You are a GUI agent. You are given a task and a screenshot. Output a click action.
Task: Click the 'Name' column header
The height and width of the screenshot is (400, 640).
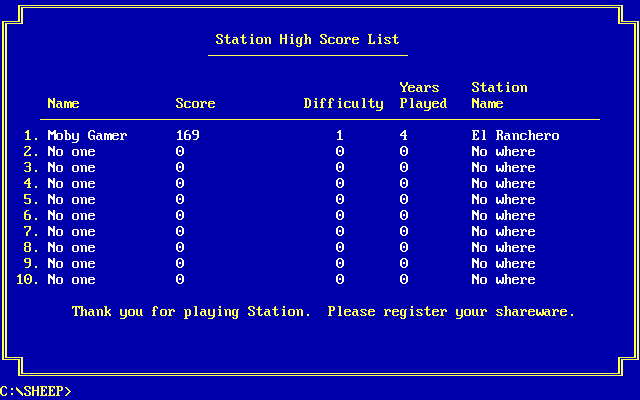(63, 103)
